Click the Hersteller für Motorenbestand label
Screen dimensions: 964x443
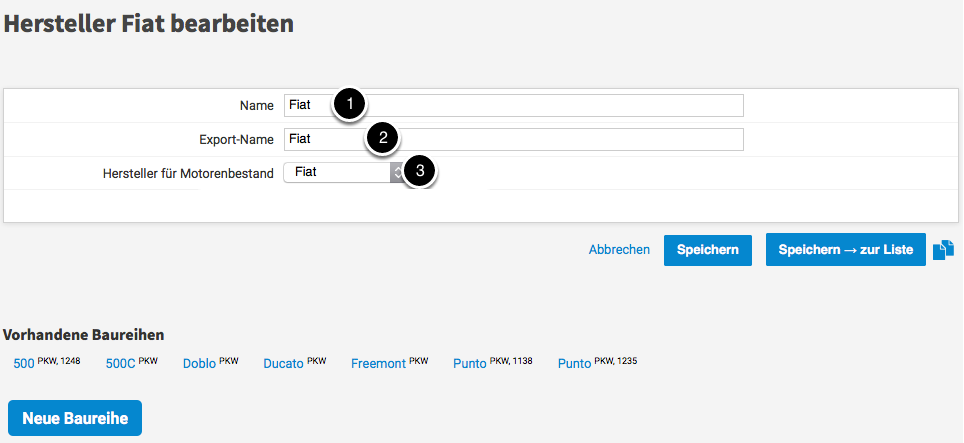(x=188, y=173)
